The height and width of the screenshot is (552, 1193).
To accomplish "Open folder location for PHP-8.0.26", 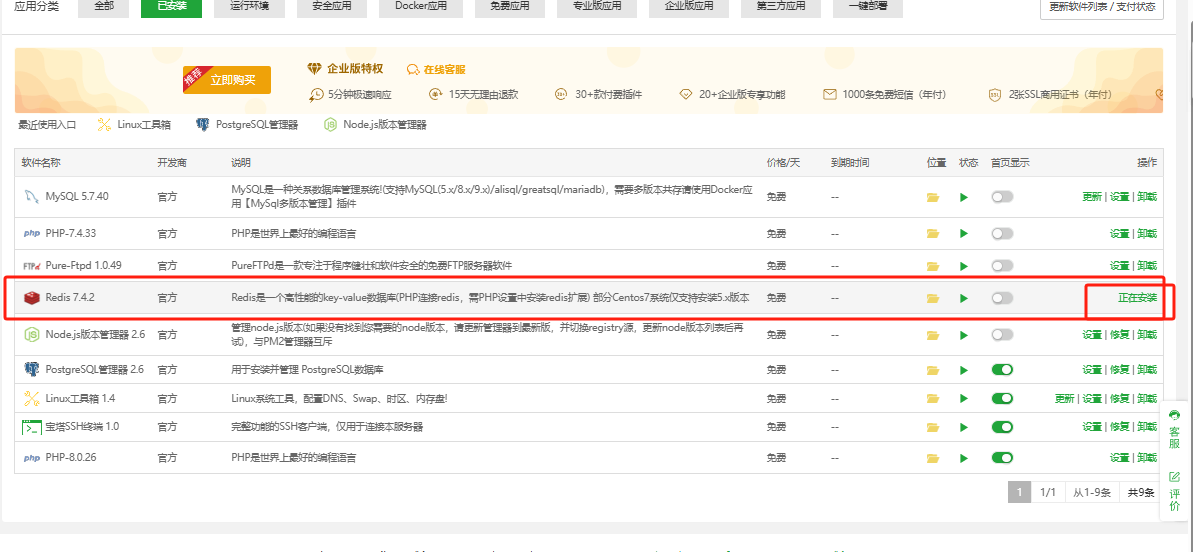I will click(x=933, y=458).
